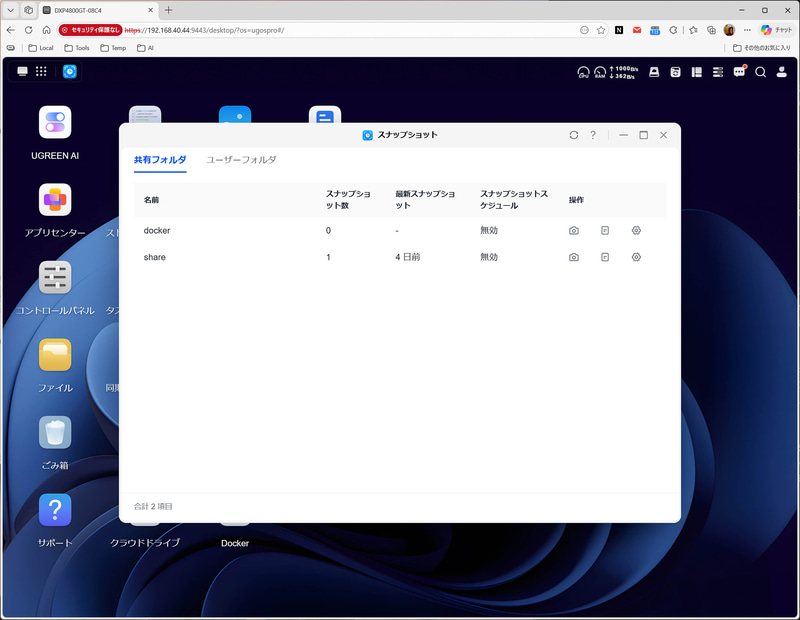
Task: Open snapshot list for share folder
Action: (x=605, y=257)
